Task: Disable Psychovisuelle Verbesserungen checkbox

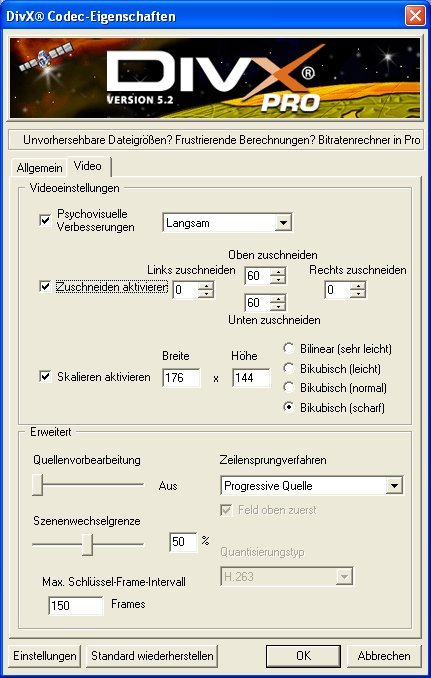Action: click(x=45, y=221)
